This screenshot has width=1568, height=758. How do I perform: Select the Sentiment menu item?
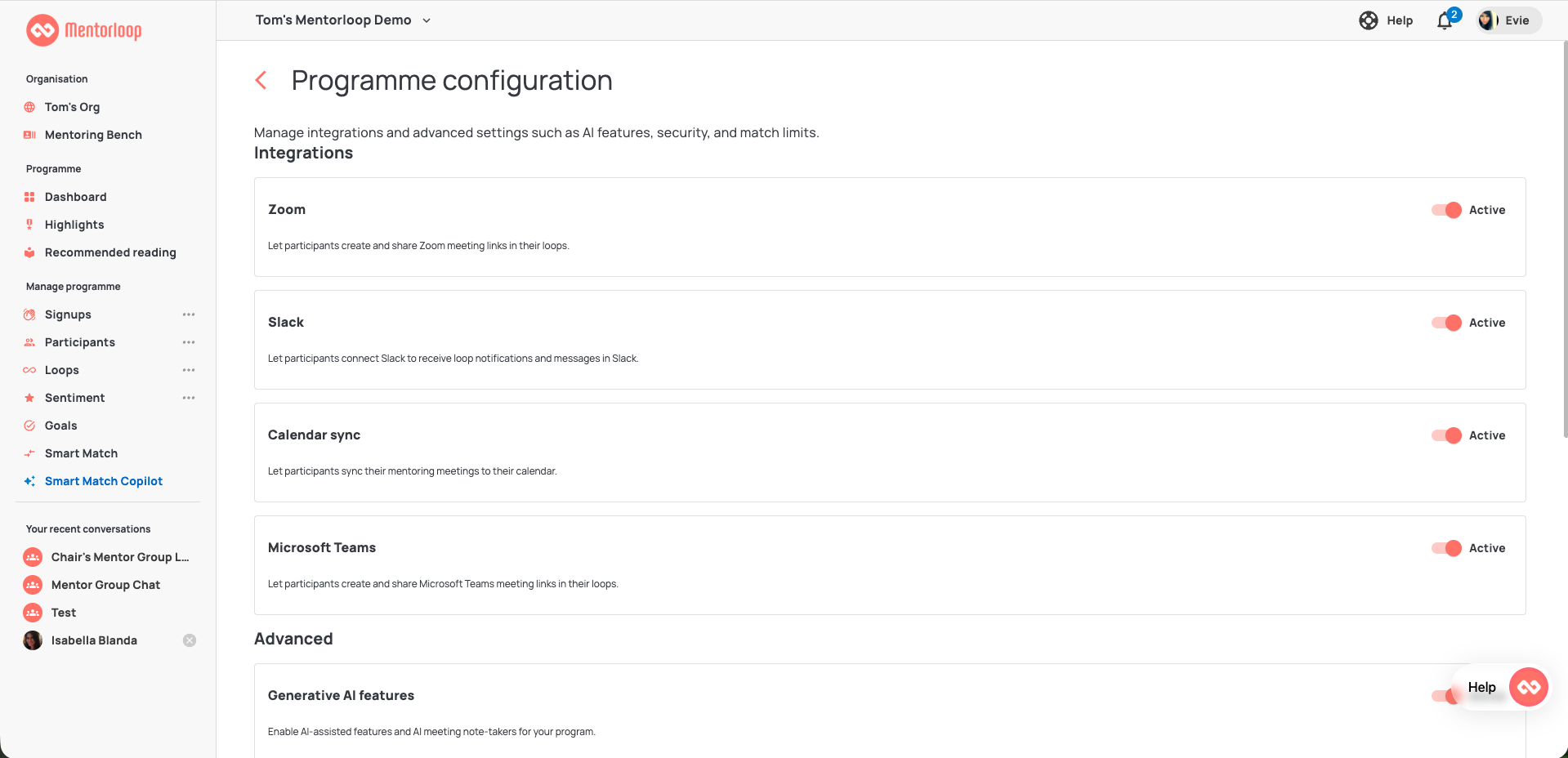75,398
